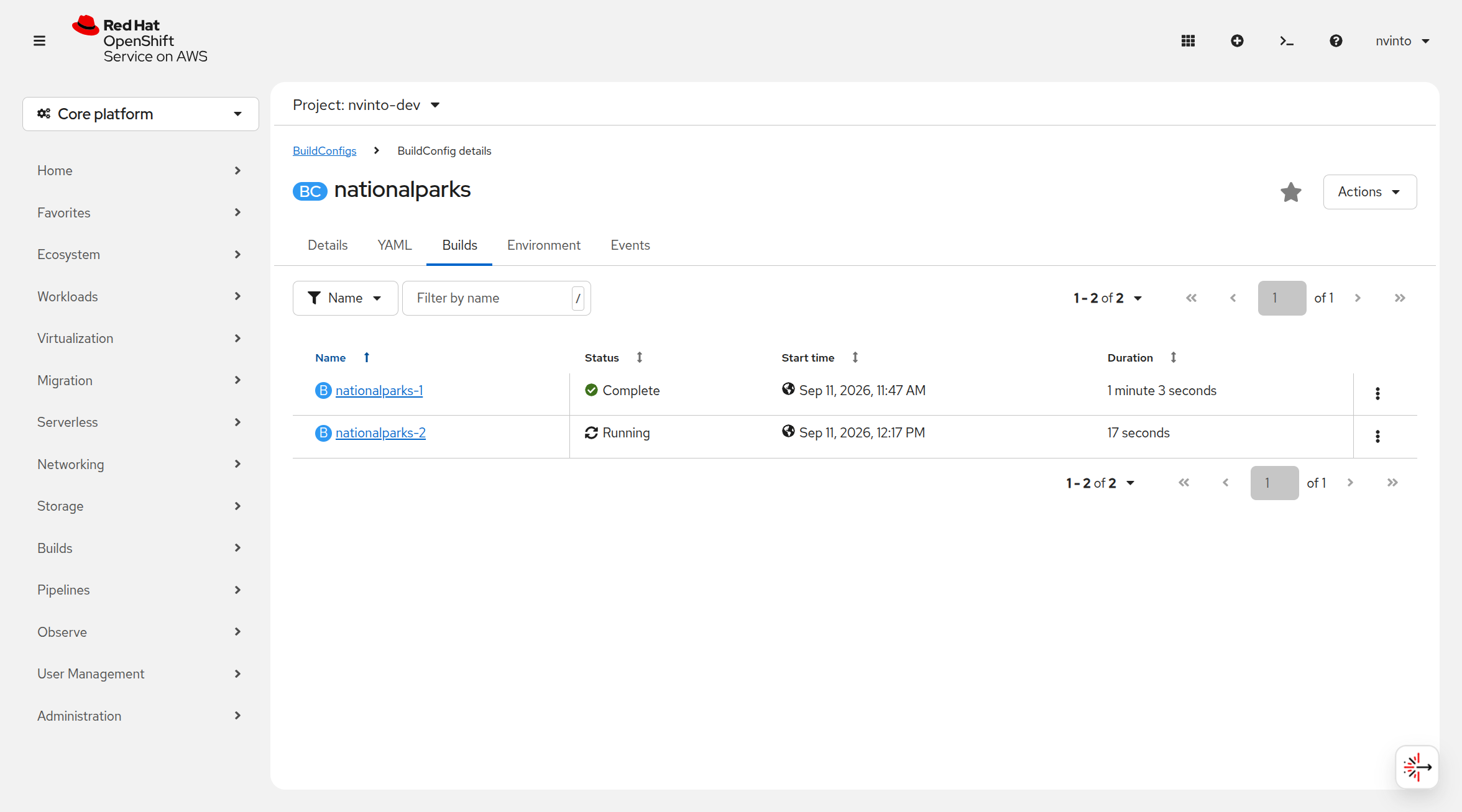Open the Core platform perspective switcher

140,114
